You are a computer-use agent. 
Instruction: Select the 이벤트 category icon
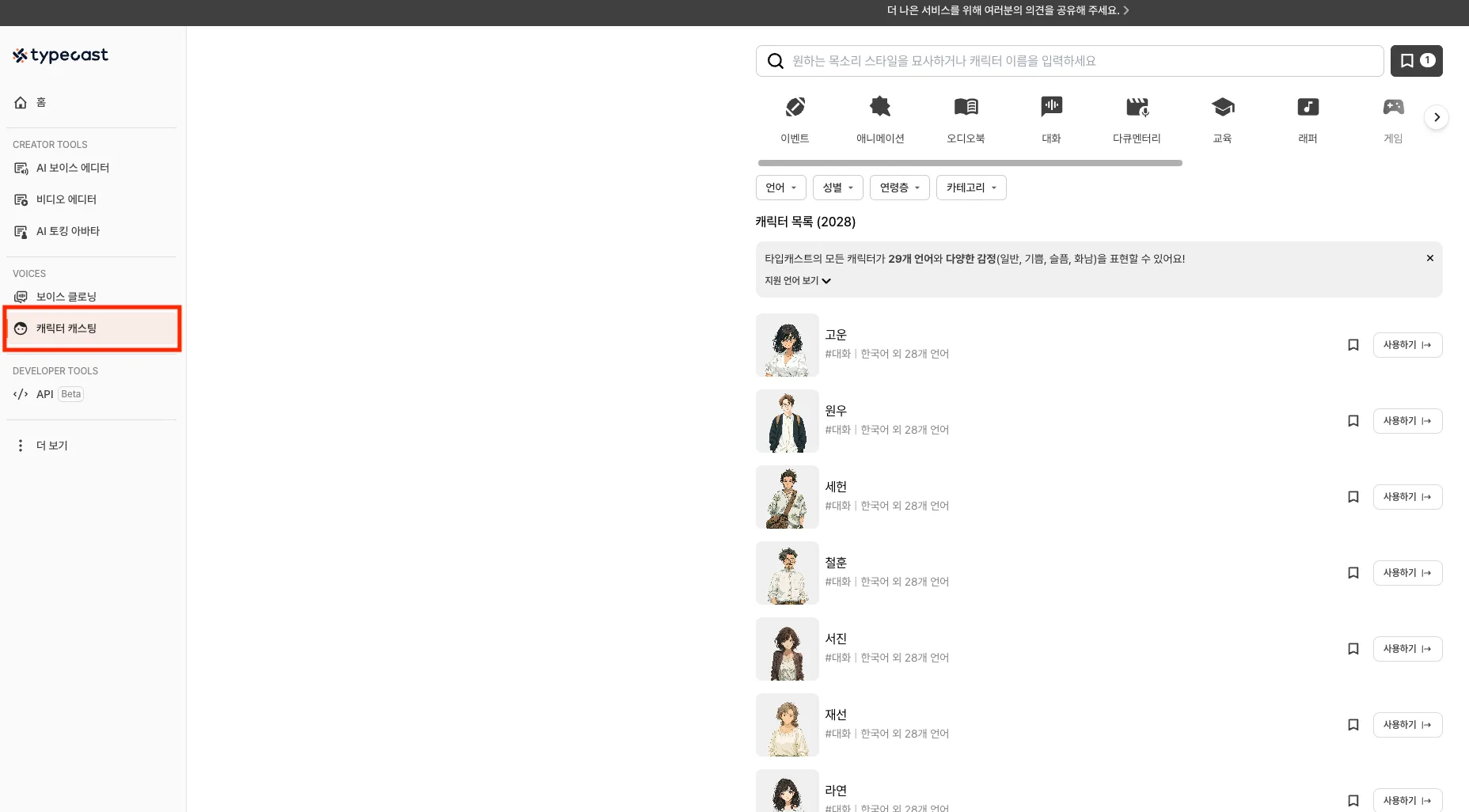click(x=795, y=107)
